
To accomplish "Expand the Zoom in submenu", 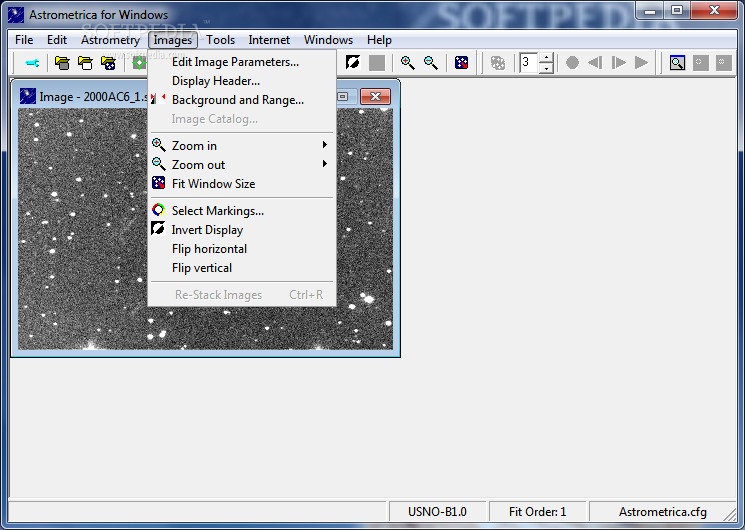I will click(x=240, y=146).
